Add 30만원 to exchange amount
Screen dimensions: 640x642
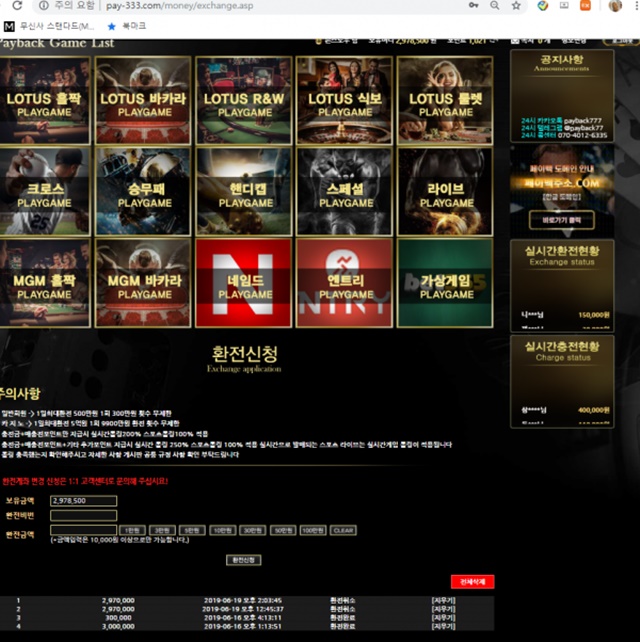pos(253,530)
